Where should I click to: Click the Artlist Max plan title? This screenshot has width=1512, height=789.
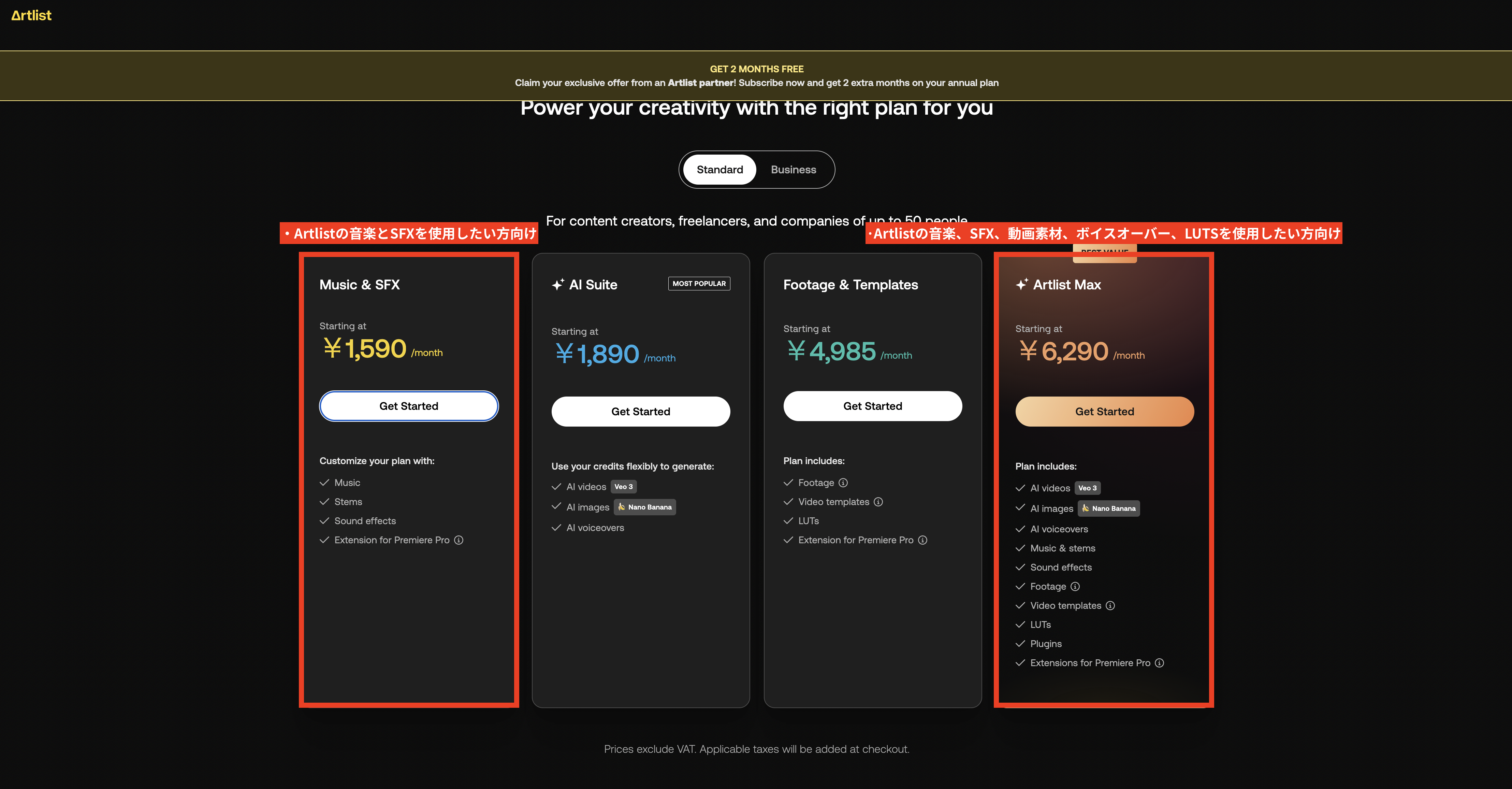pyautogui.click(x=1066, y=285)
